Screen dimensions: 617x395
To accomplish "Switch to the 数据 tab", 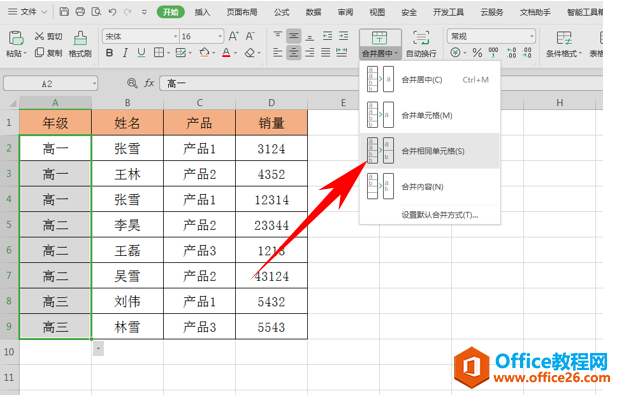I will [314, 12].
